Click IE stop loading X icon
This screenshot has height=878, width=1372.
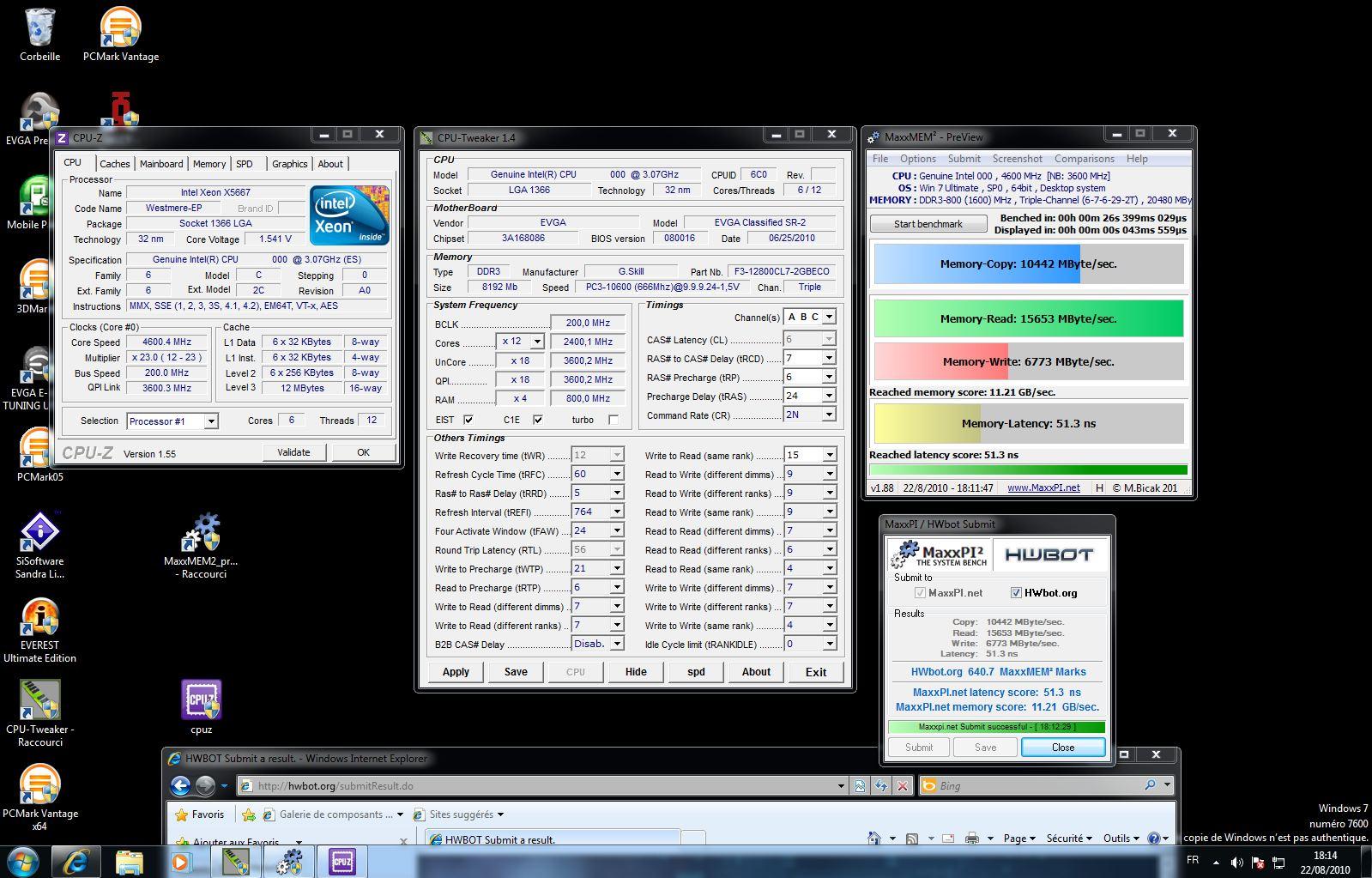coord(903,785)
